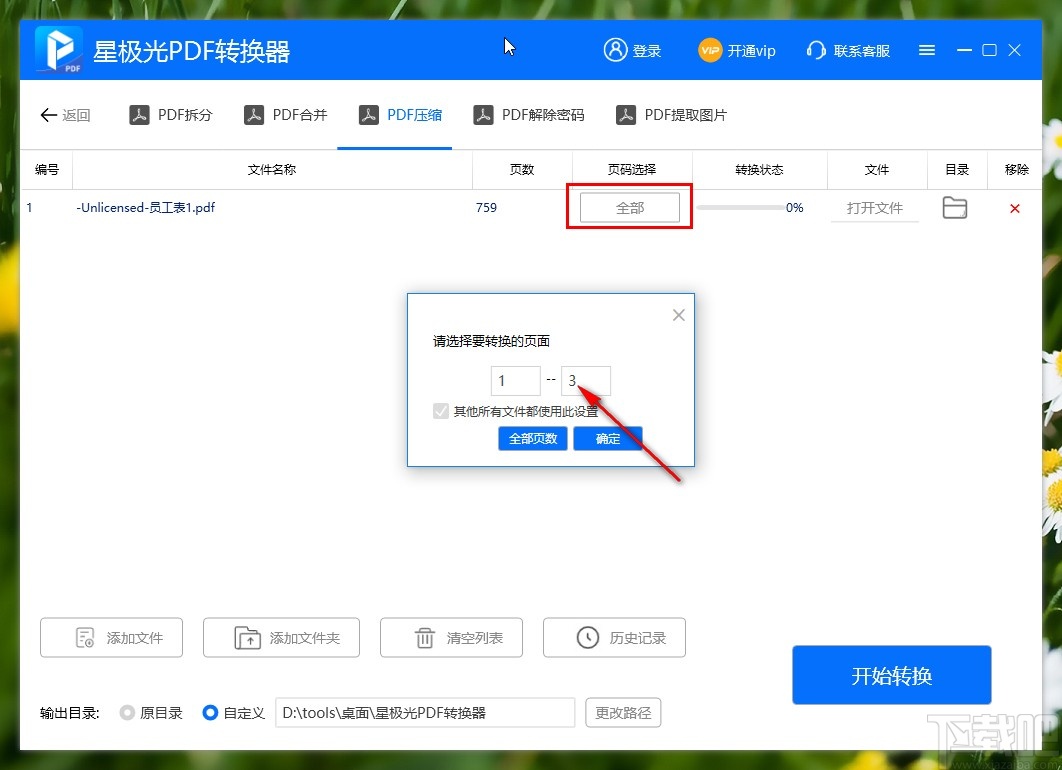Select the PDF压缩 tab

click(400, 115)
